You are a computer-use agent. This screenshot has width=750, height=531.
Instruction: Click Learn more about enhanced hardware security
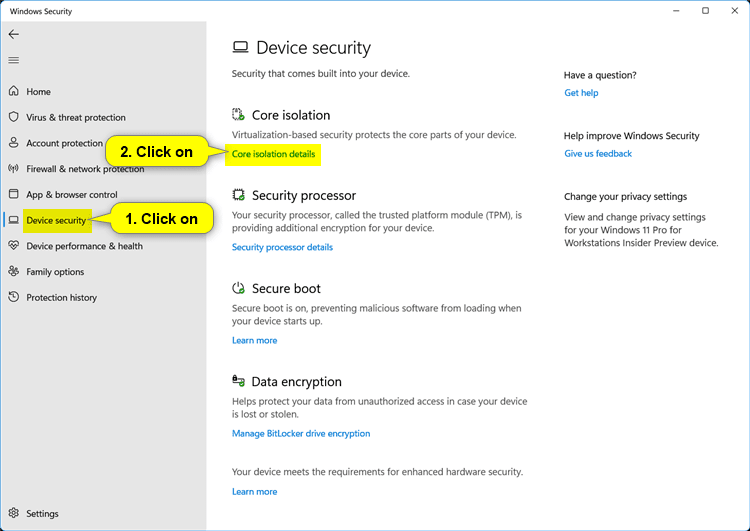[x=254, y=492]
